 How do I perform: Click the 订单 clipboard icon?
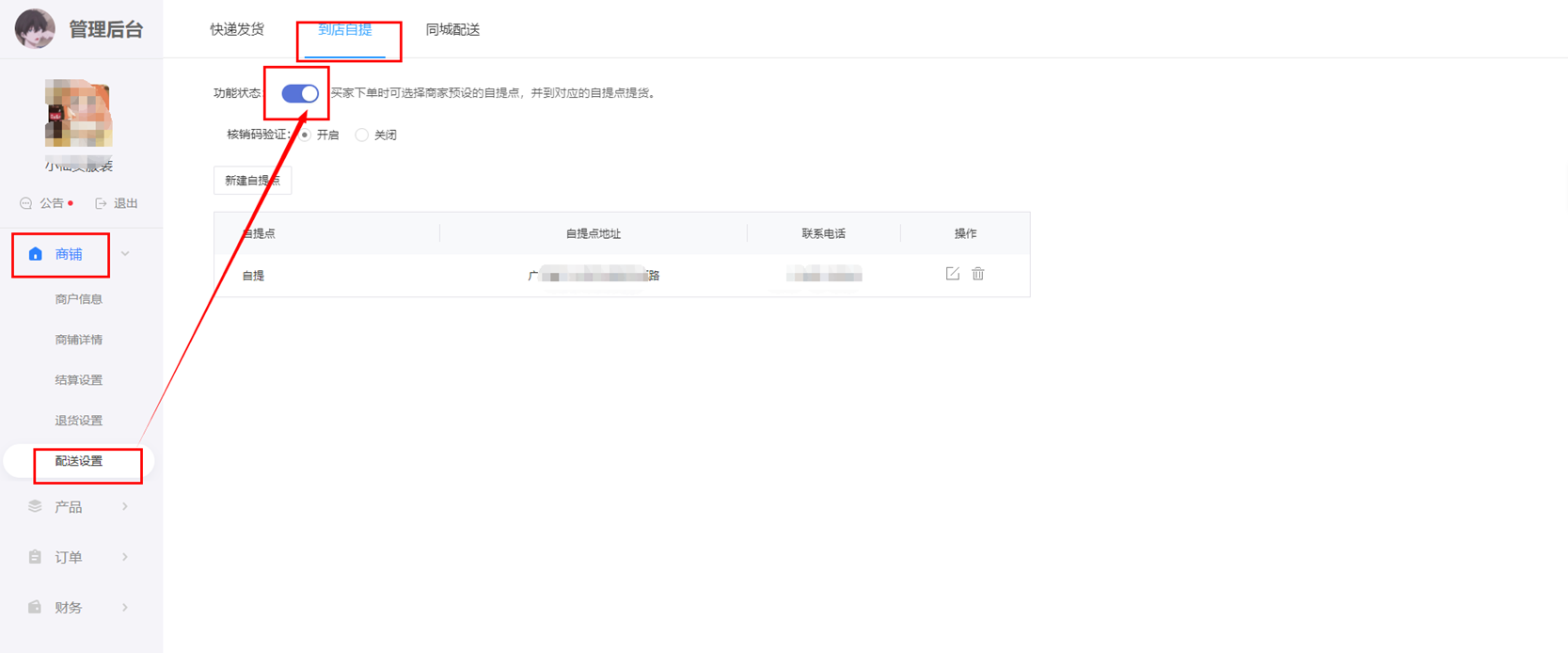(x=35, y=557)
